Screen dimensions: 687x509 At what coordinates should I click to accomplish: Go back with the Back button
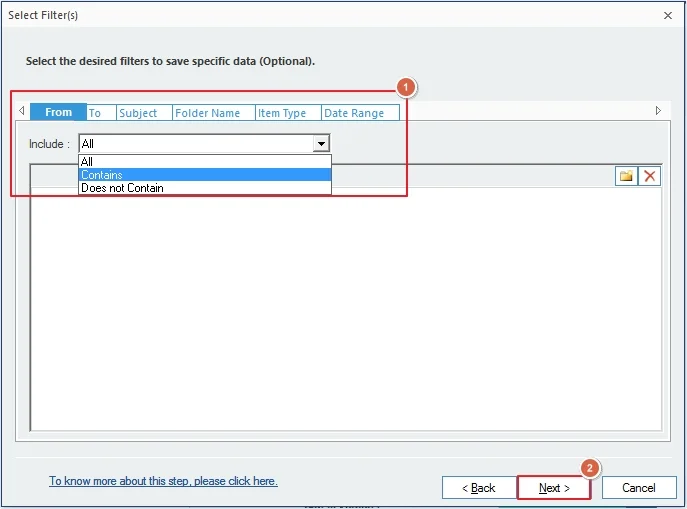(x=479, y=488)
